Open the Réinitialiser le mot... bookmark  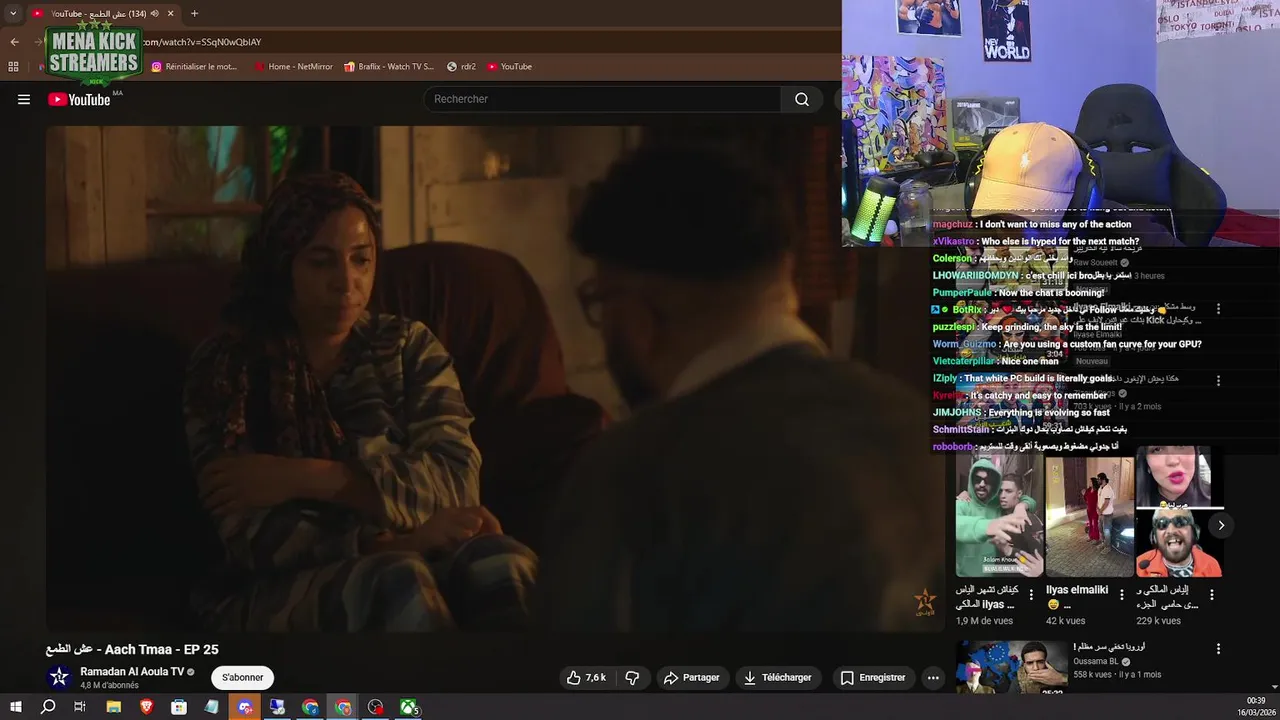pos(195,67)
